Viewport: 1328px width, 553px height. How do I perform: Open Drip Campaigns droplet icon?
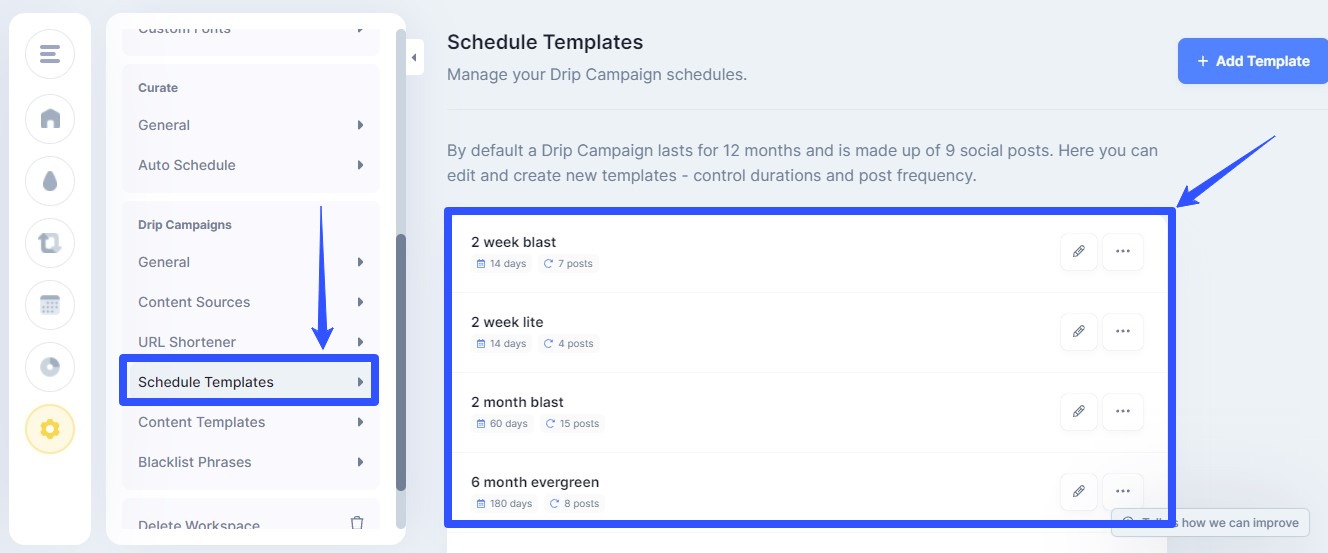pyautogui.click(x=50, y=181)
